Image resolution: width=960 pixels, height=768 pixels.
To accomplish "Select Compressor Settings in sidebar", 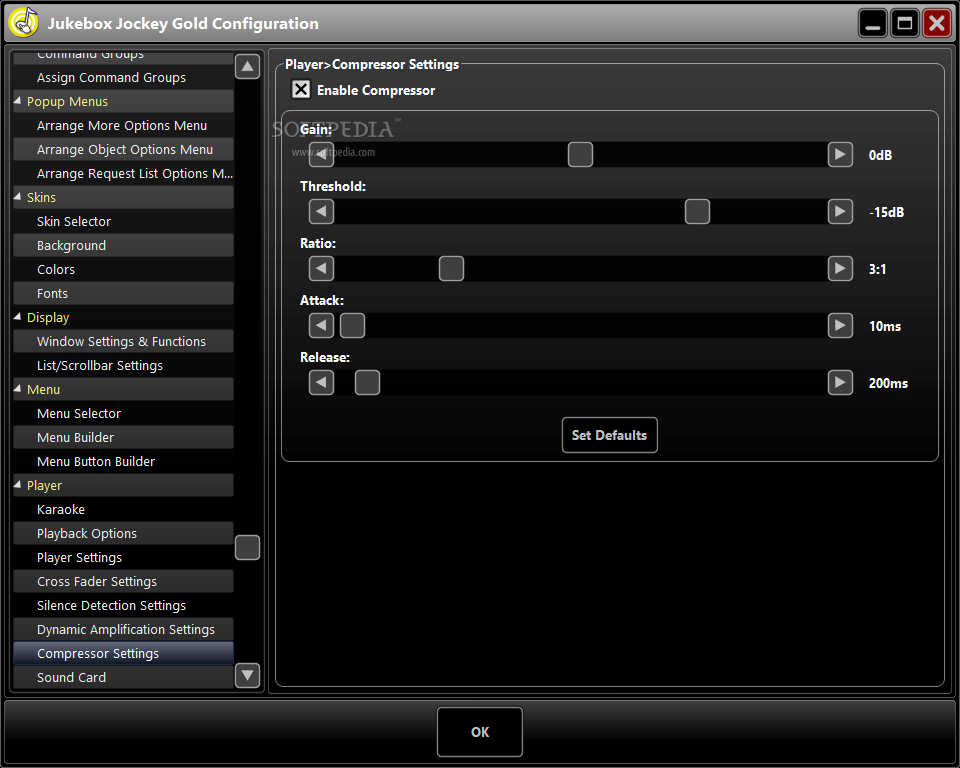I will (x=123, y=653).
